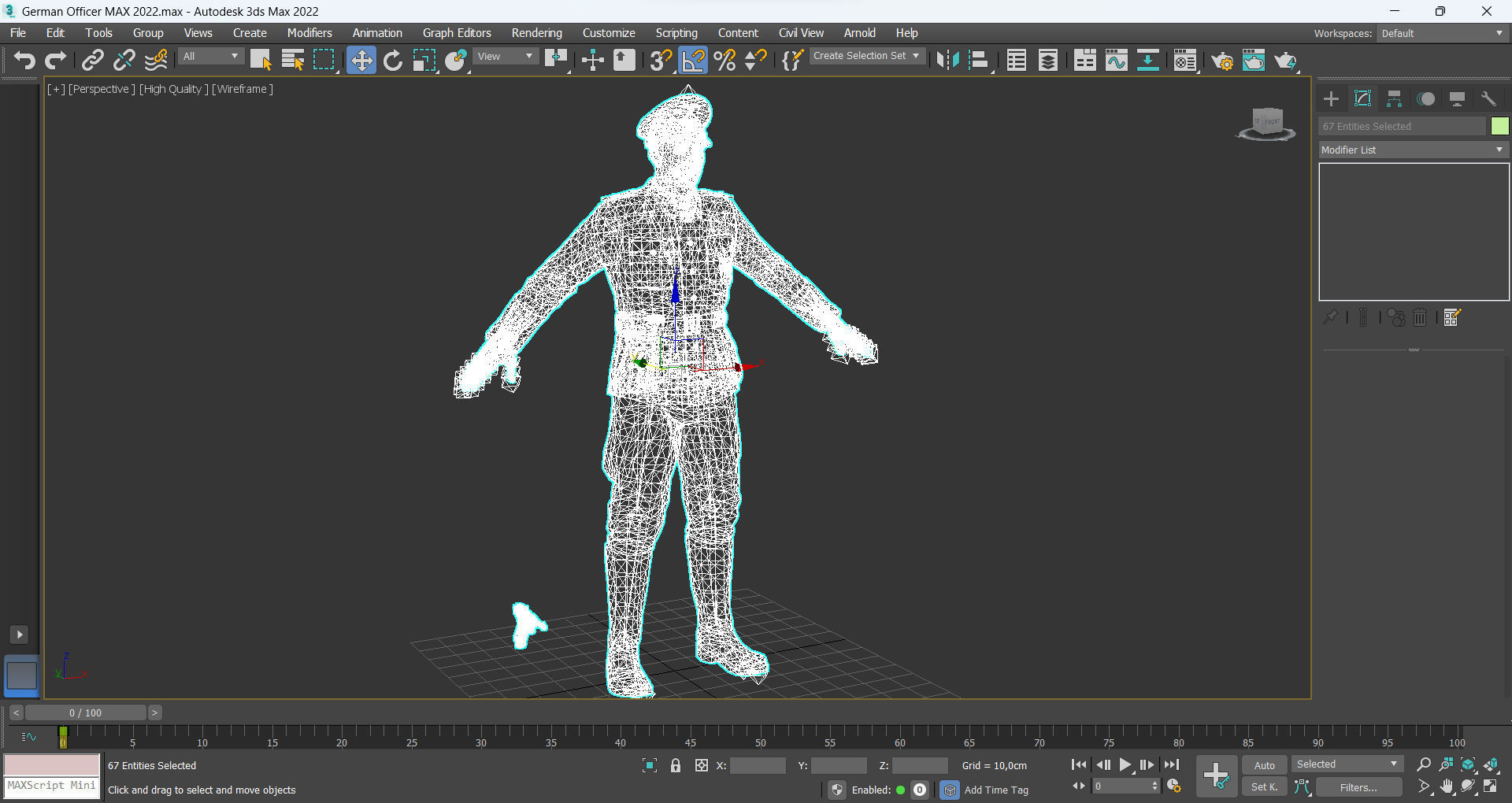Screen dimensions: 1512x803
Task: Click the Mirror tool icon
Action: 947,61
